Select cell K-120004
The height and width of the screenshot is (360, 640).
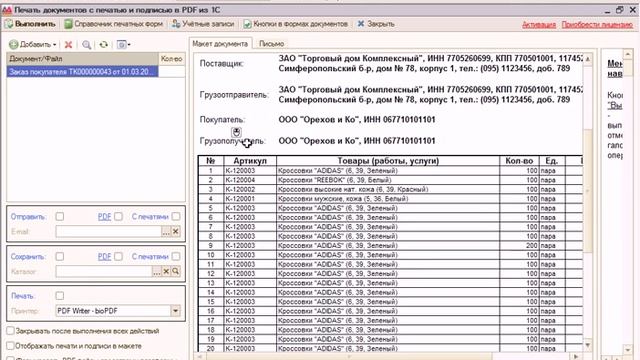click(250, 180)
